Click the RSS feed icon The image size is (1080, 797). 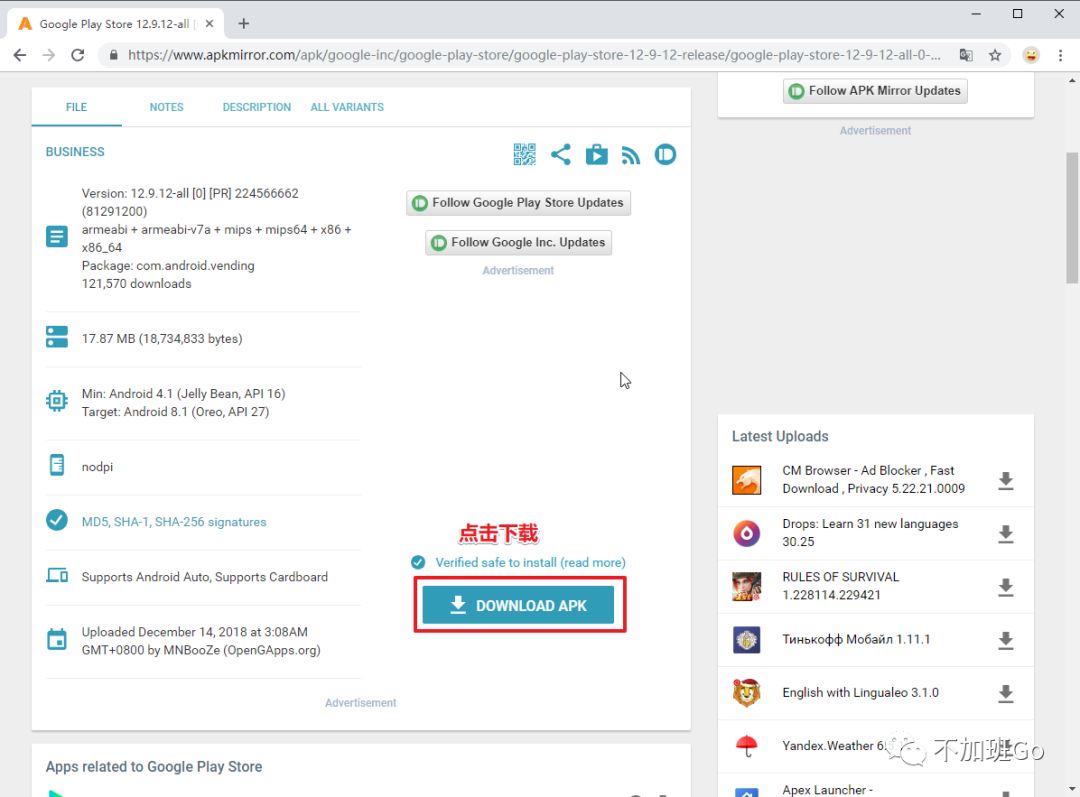(x=631, y=155)
